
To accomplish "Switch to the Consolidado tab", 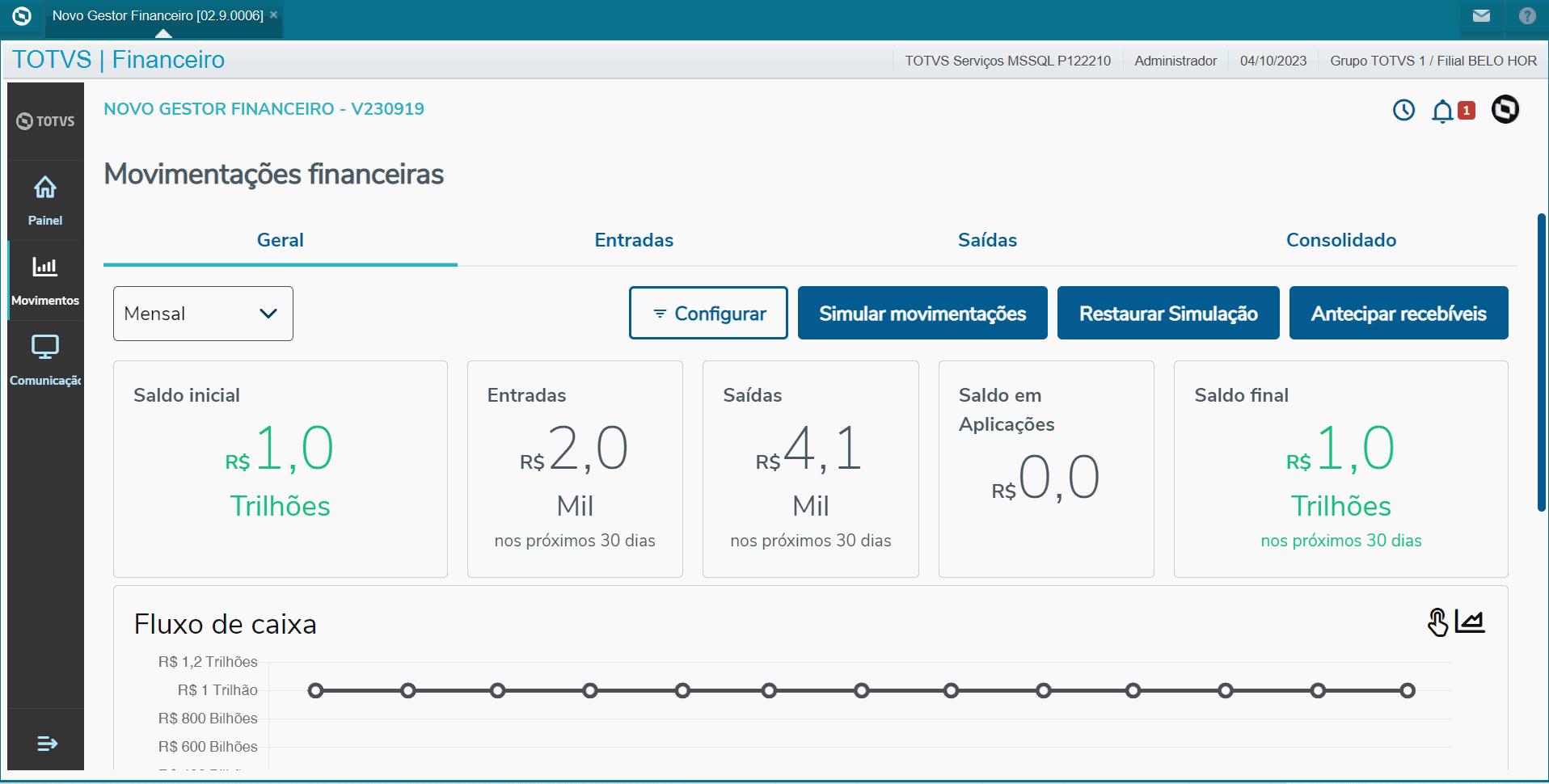I will [x=1341, y=240].
